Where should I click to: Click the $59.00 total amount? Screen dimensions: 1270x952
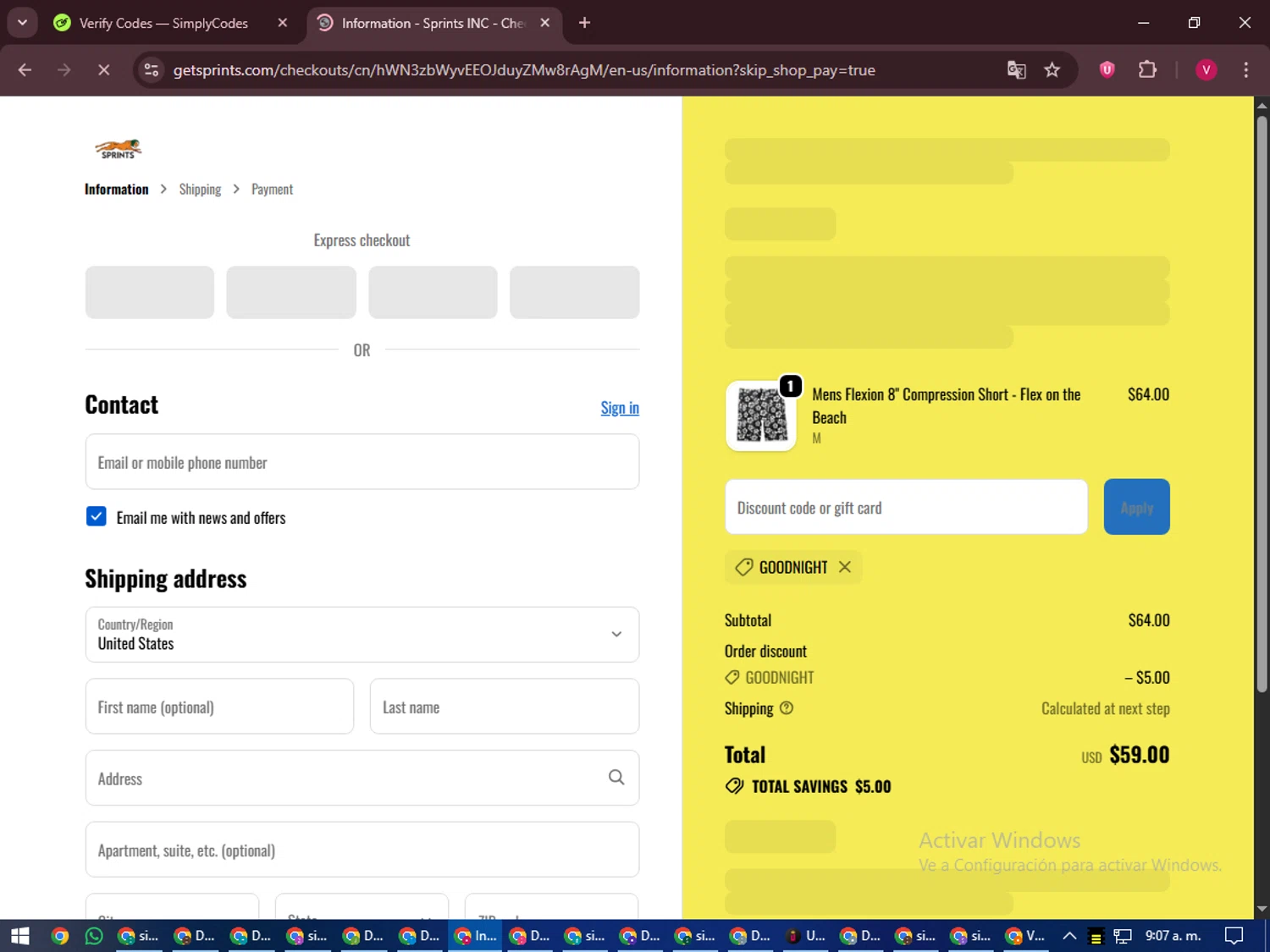pos(1139,755)
